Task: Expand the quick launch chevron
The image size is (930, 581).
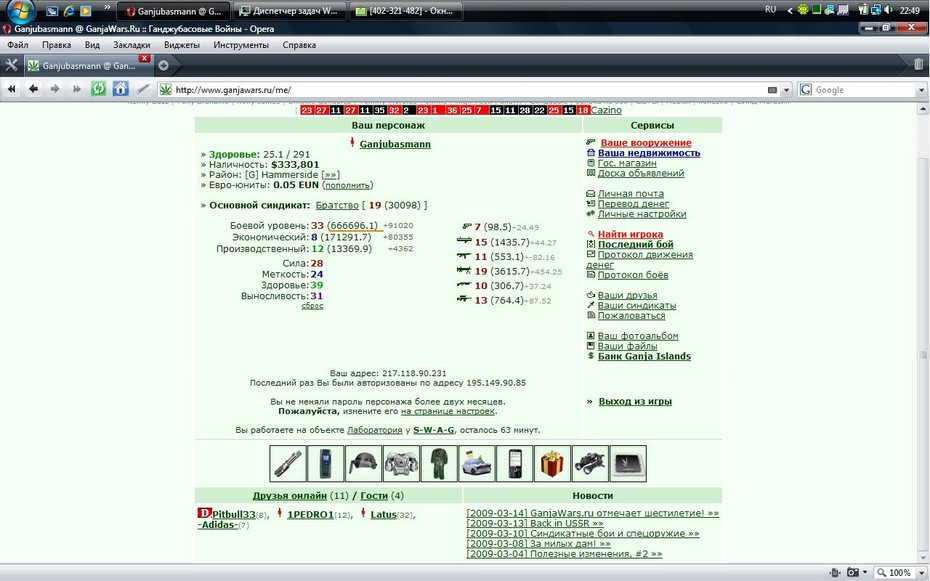Action: click(107, 8)
